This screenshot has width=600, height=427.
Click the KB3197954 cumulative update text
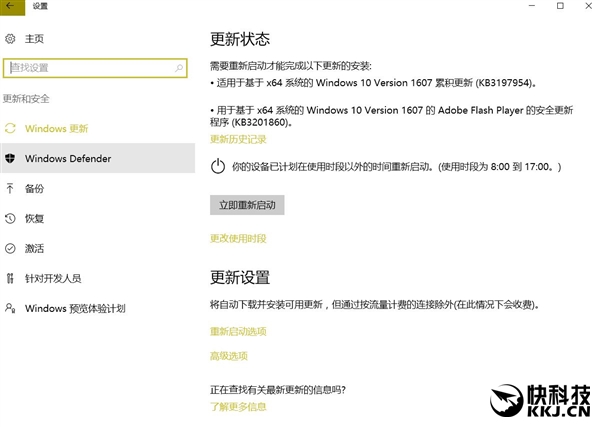tap(373, 83)
